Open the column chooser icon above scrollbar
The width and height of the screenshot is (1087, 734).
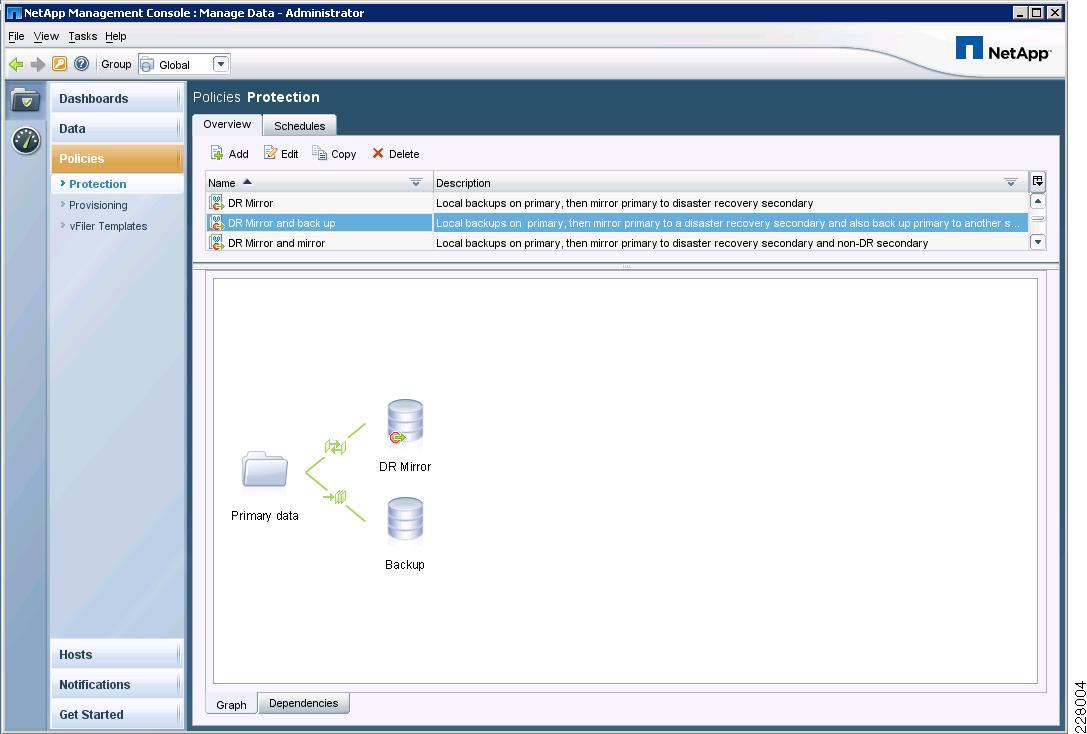tap(1038, 182)
